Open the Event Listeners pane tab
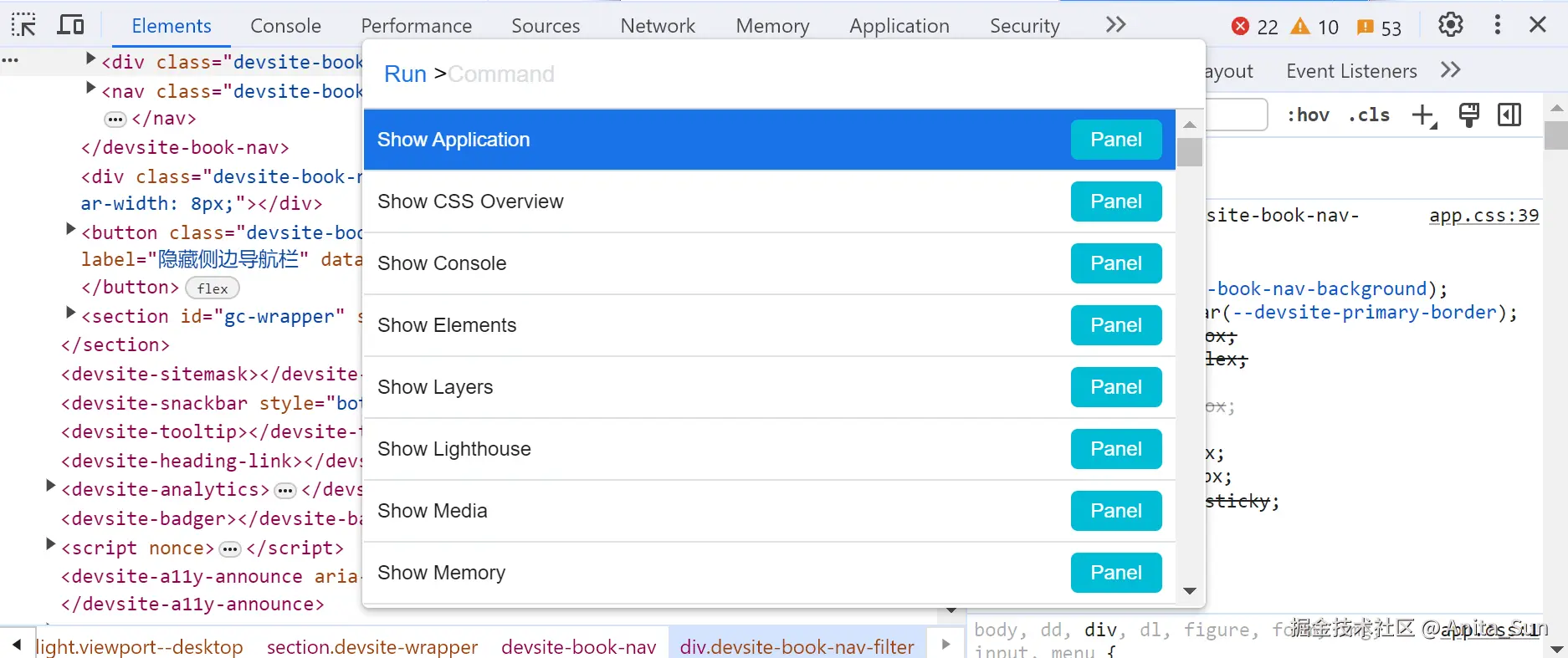The width and height of the screenshot is (1568, 658). click(1351, 71)
